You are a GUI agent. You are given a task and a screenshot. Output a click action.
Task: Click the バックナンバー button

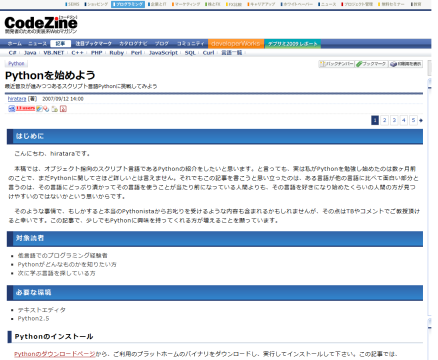click(336, 64)
